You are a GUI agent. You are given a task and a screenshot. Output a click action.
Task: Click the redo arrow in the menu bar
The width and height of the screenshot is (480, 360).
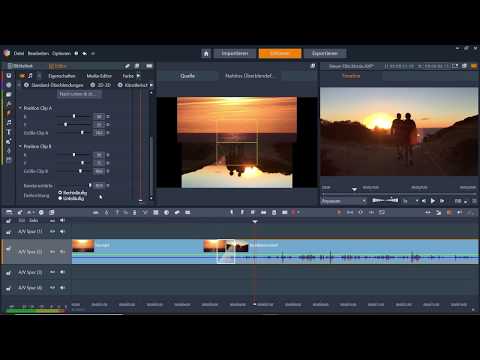click(x=93, y=53)
